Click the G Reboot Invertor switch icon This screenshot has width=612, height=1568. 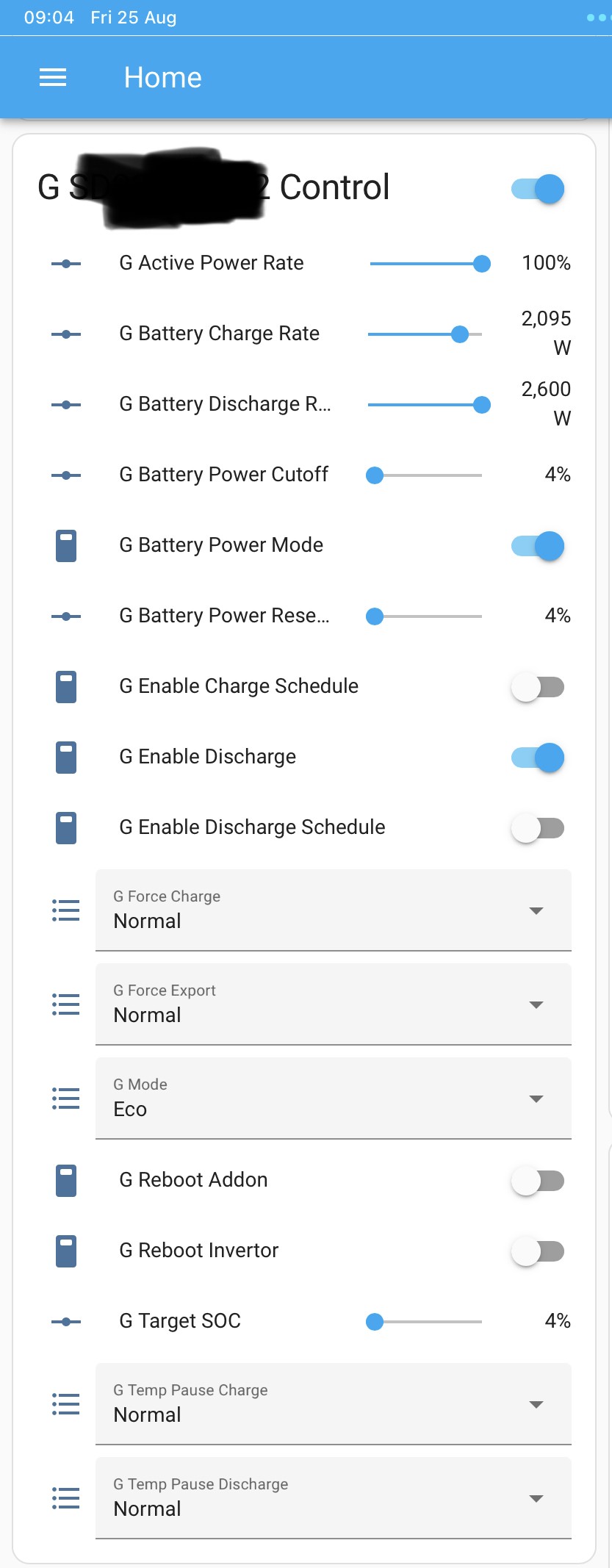pos(66,1251)
